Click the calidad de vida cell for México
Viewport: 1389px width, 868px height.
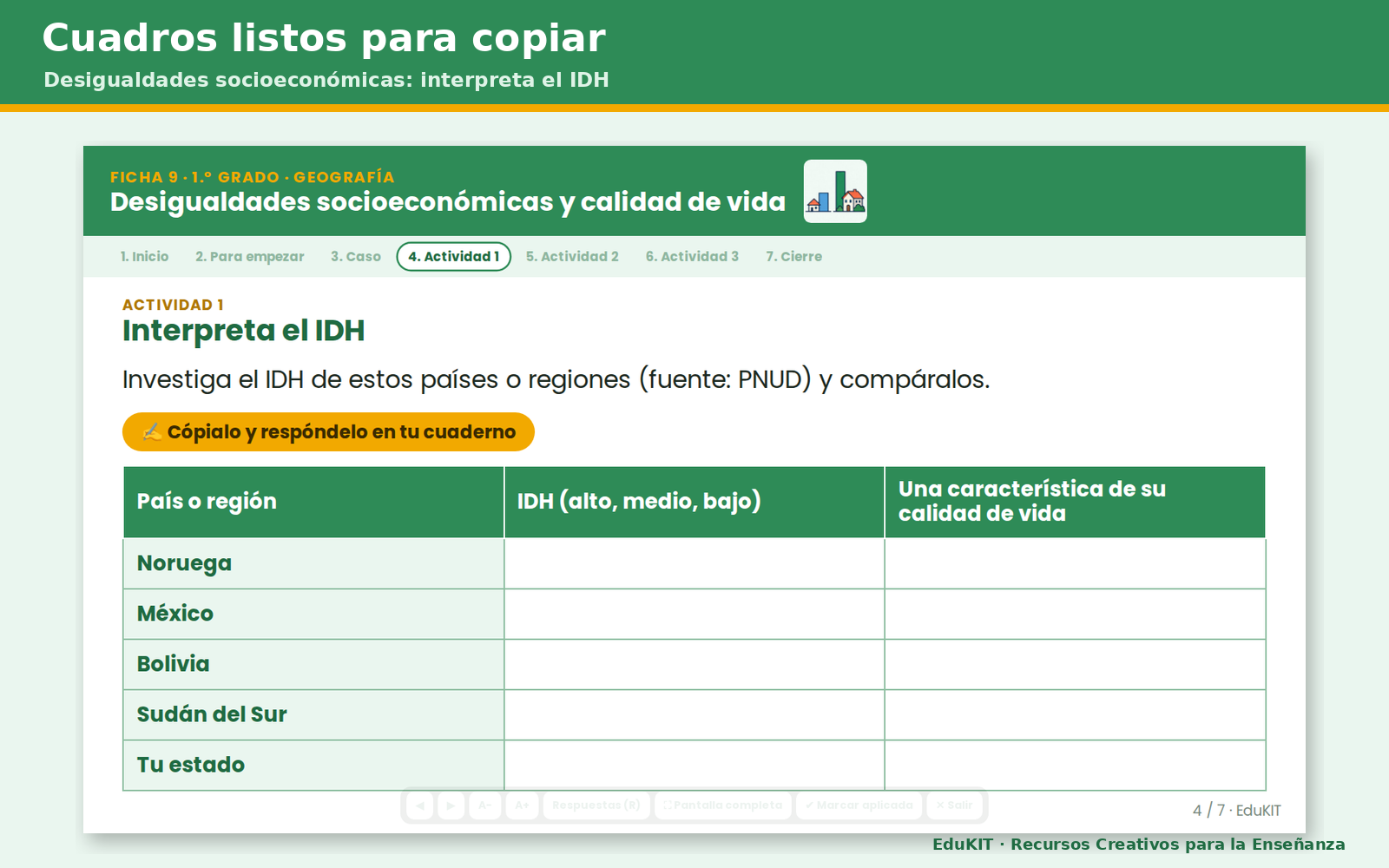tap(1075, 615)
